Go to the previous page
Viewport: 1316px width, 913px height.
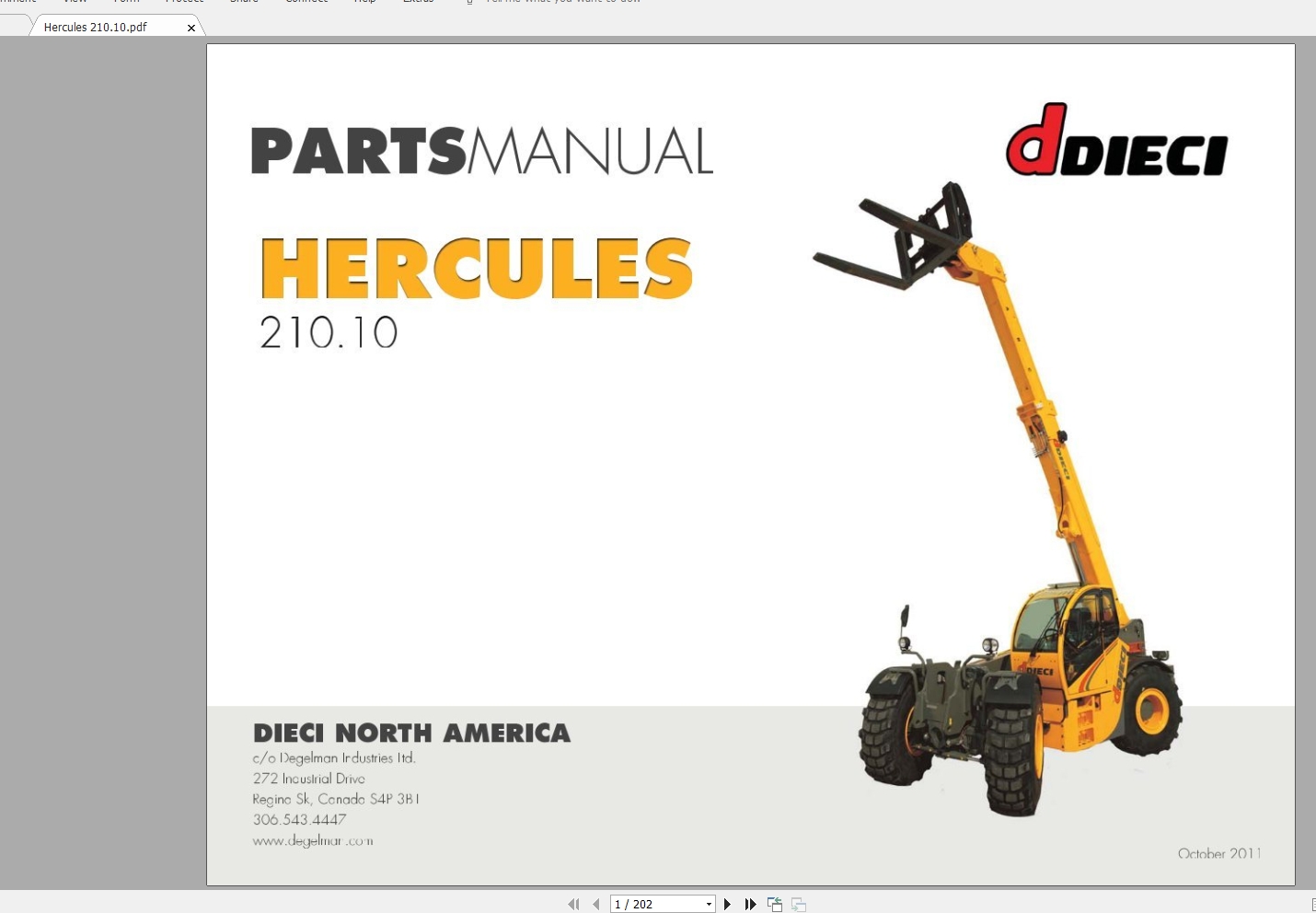click(595, 904)
